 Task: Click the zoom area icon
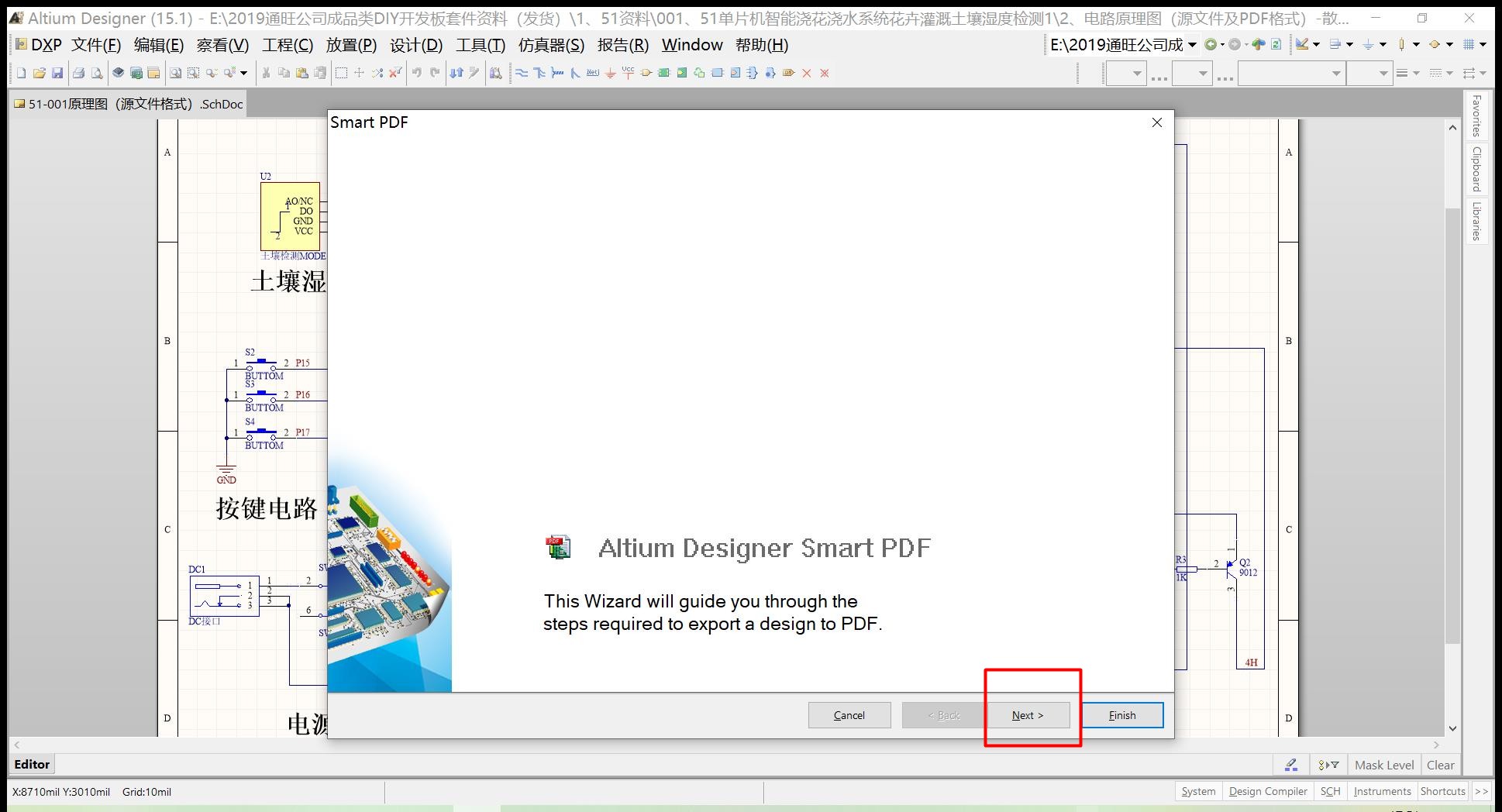point(193,73)
